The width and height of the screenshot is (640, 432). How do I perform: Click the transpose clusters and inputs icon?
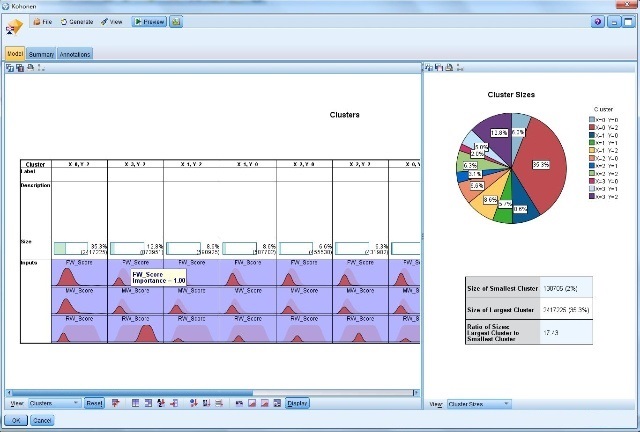pos(116,403)
